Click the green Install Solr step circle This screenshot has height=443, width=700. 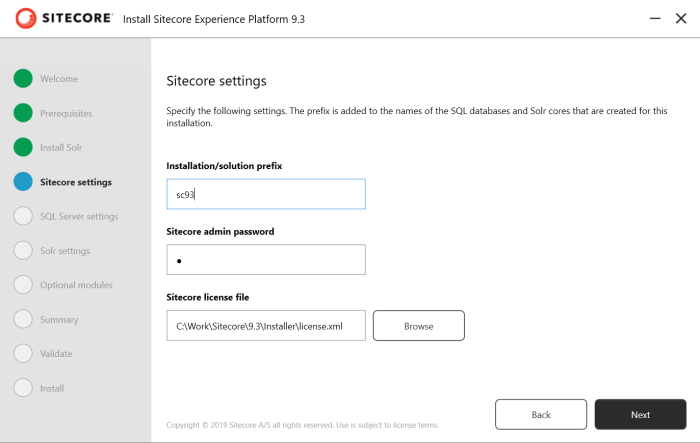tap(23, 147)
